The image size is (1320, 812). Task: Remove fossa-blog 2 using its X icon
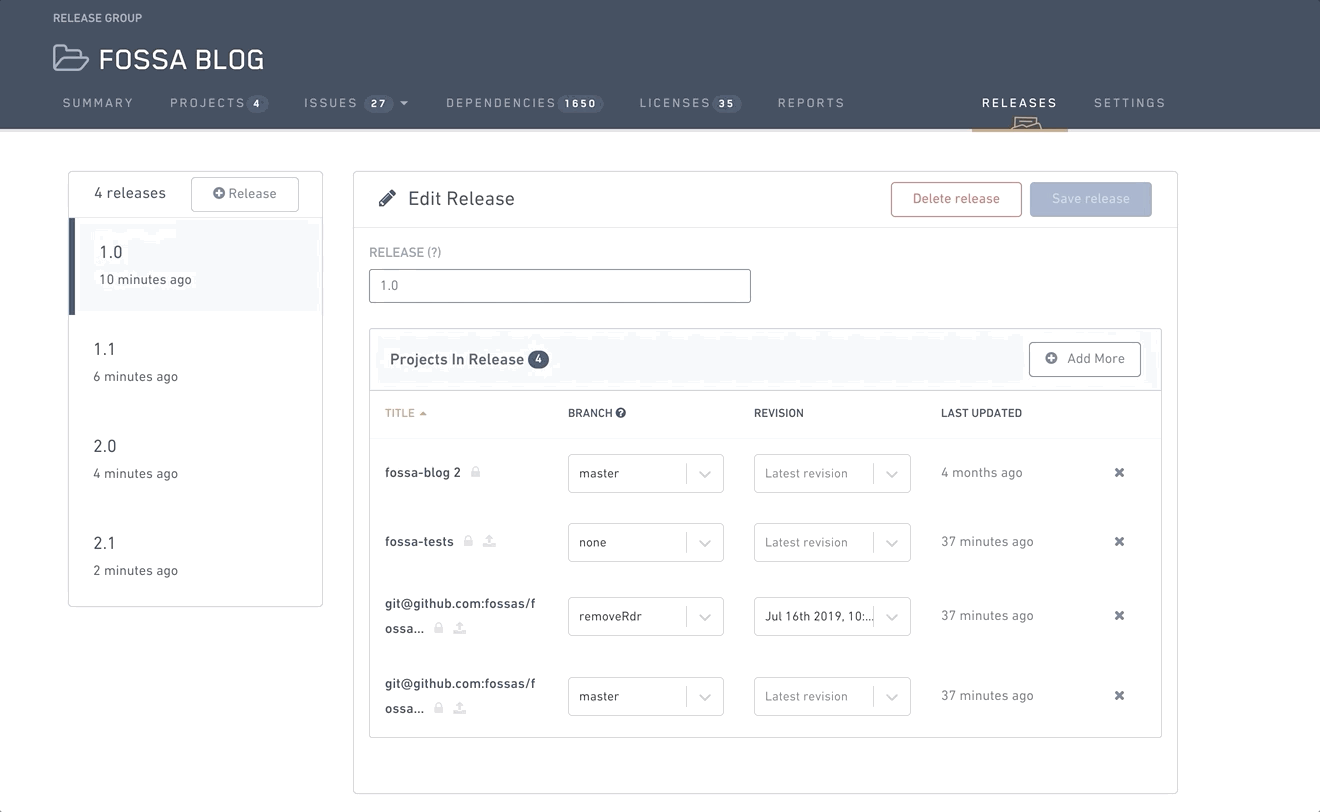pyautogui.click(x=1119, y=473)
